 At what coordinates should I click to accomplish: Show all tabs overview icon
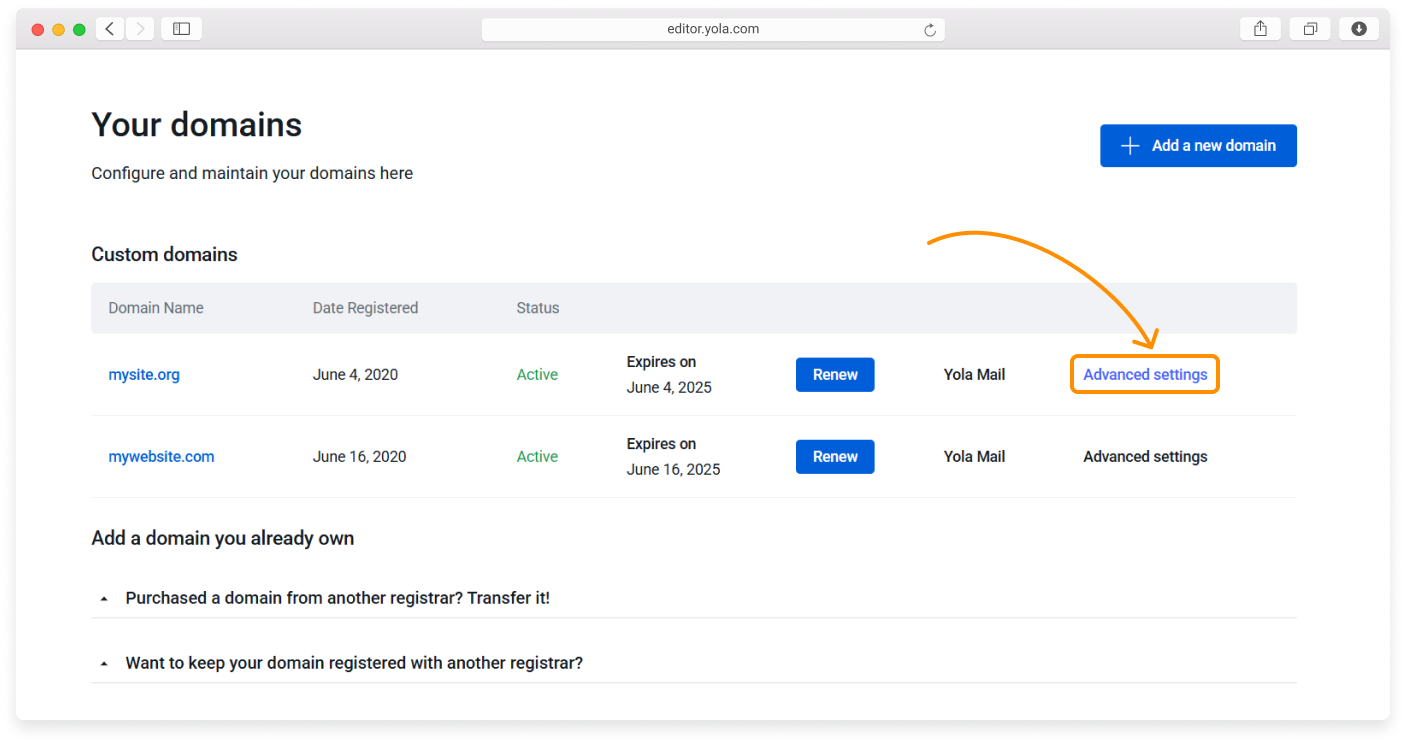point(1309,29)
